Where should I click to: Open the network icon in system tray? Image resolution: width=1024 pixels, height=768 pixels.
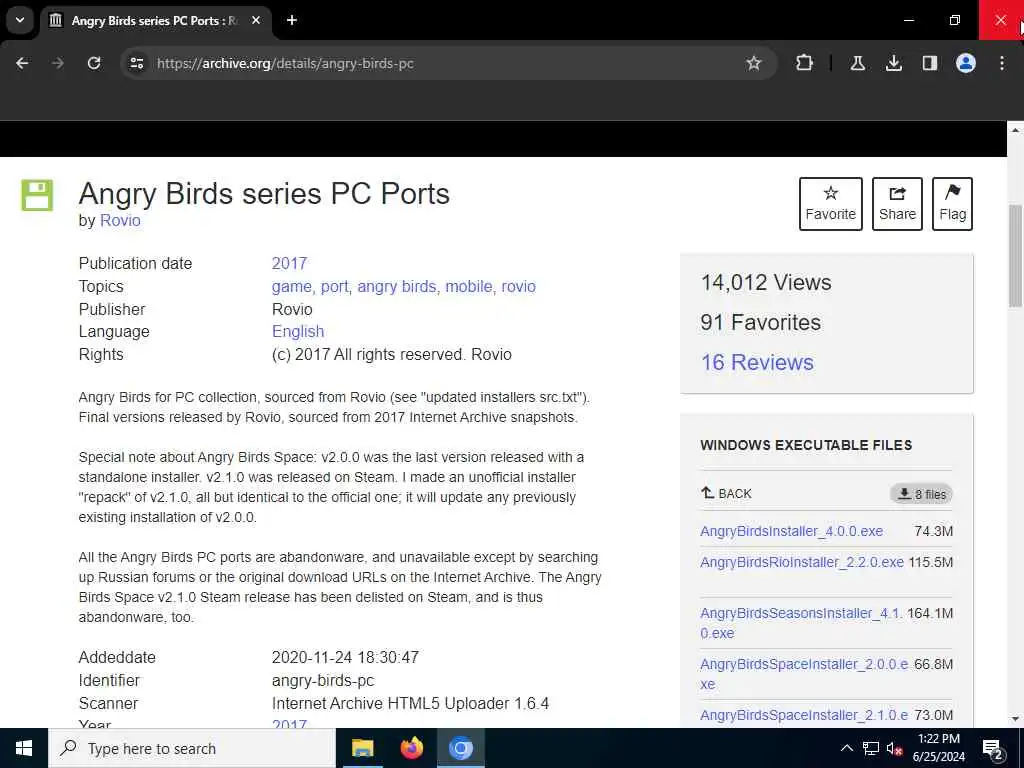tap(871, 748)
